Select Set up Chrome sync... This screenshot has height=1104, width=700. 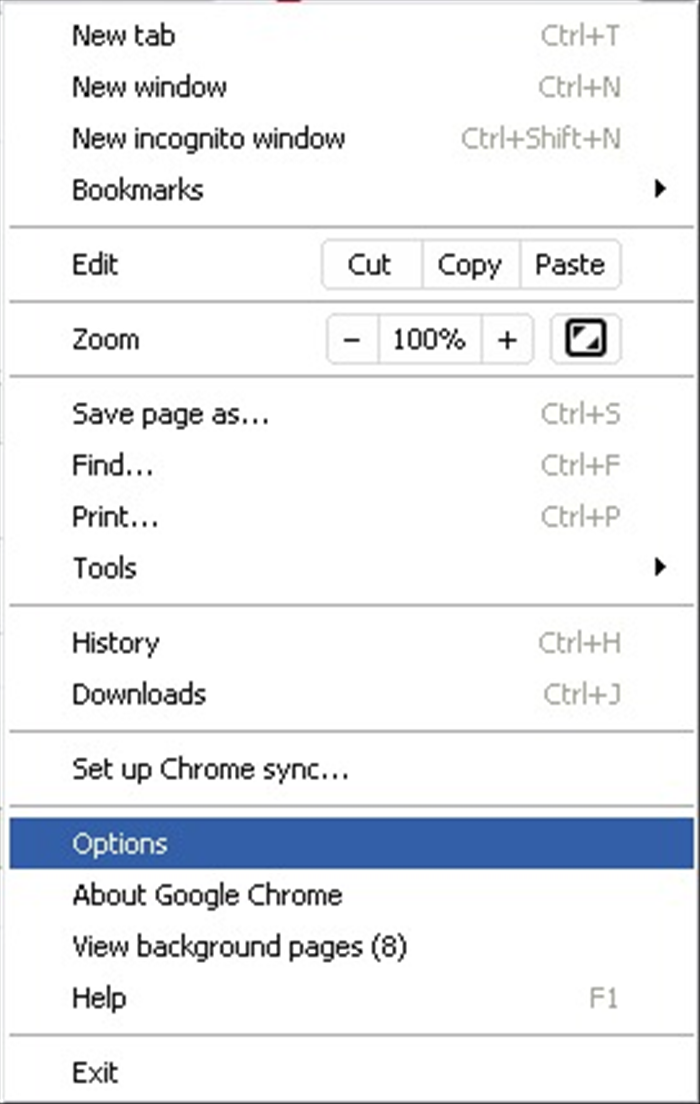coord(351,768)
